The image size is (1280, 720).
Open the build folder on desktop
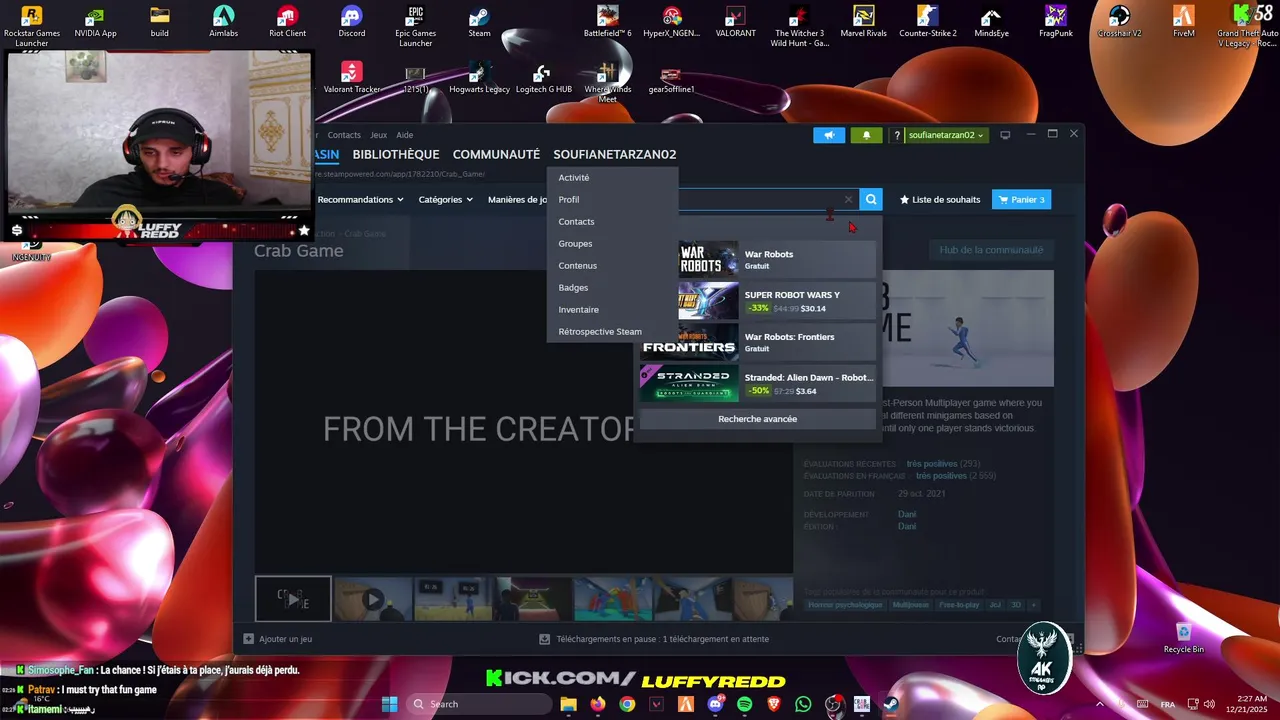pos(160,22)
